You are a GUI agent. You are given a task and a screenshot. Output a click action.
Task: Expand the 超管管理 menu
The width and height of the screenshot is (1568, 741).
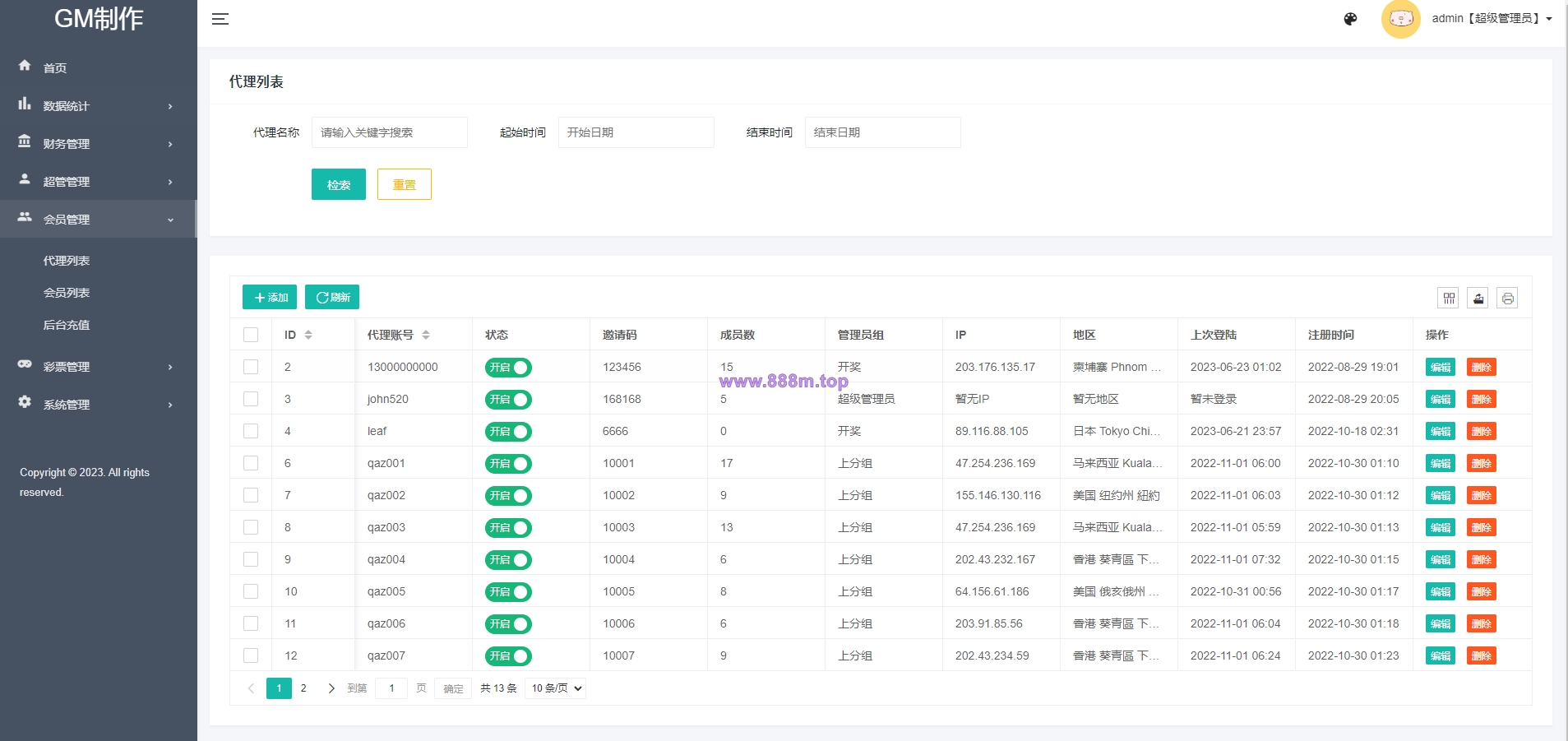tap(99, 182)
